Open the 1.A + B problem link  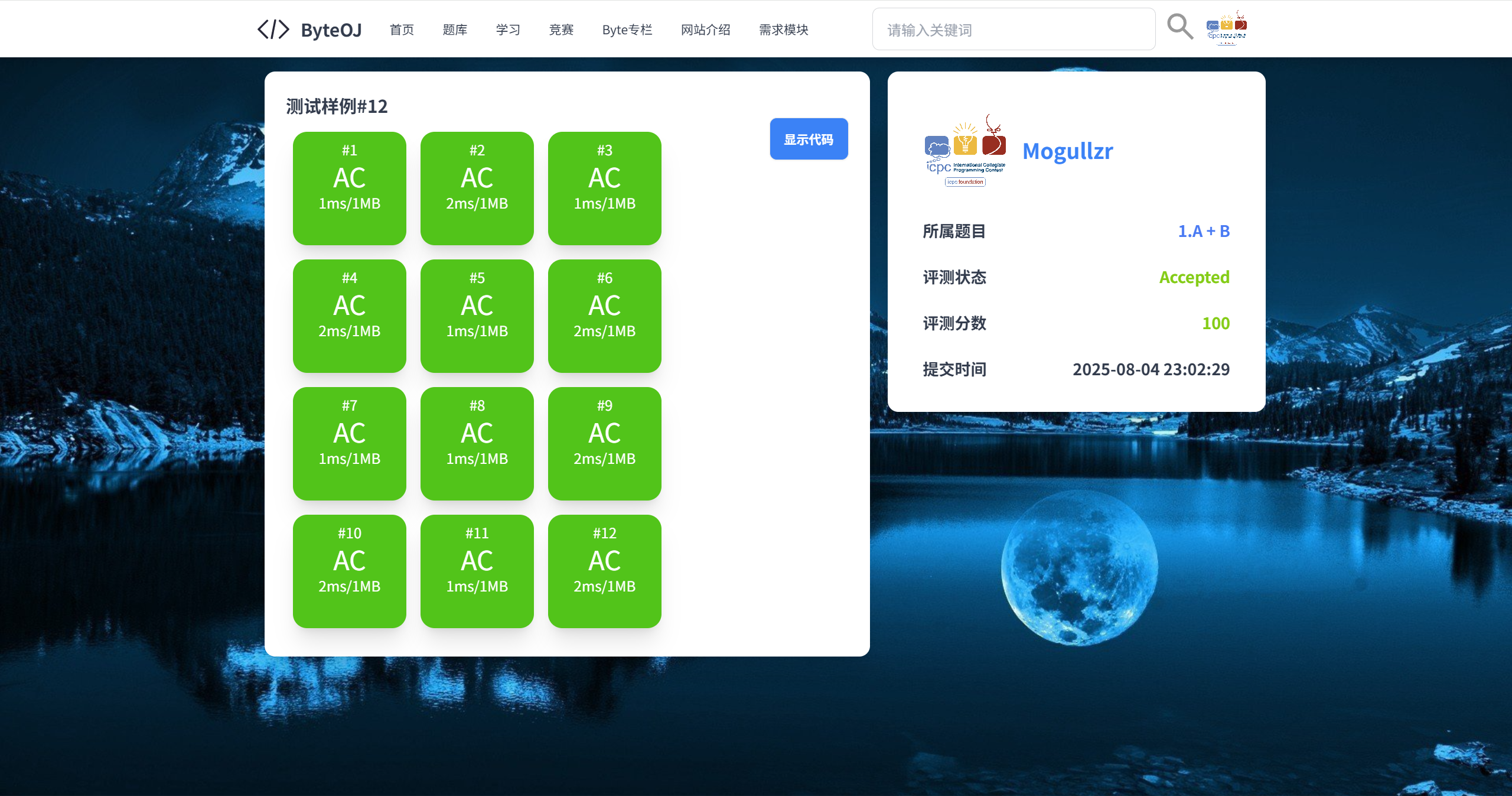tap(1203, 231)
